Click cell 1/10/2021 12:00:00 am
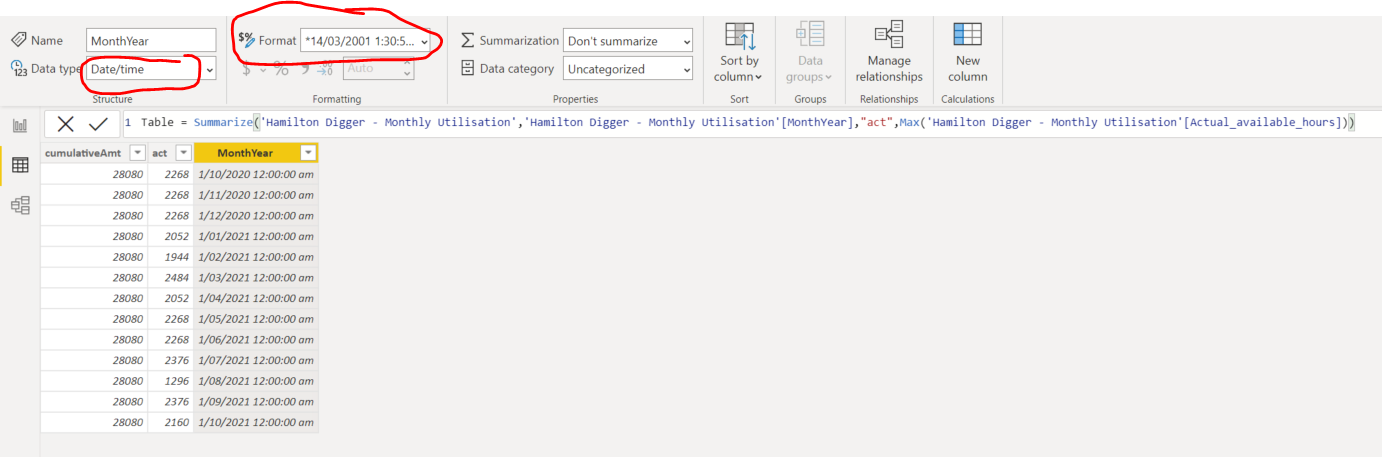This screenshot has height=457, width=1382. click(x=256, y=422)
